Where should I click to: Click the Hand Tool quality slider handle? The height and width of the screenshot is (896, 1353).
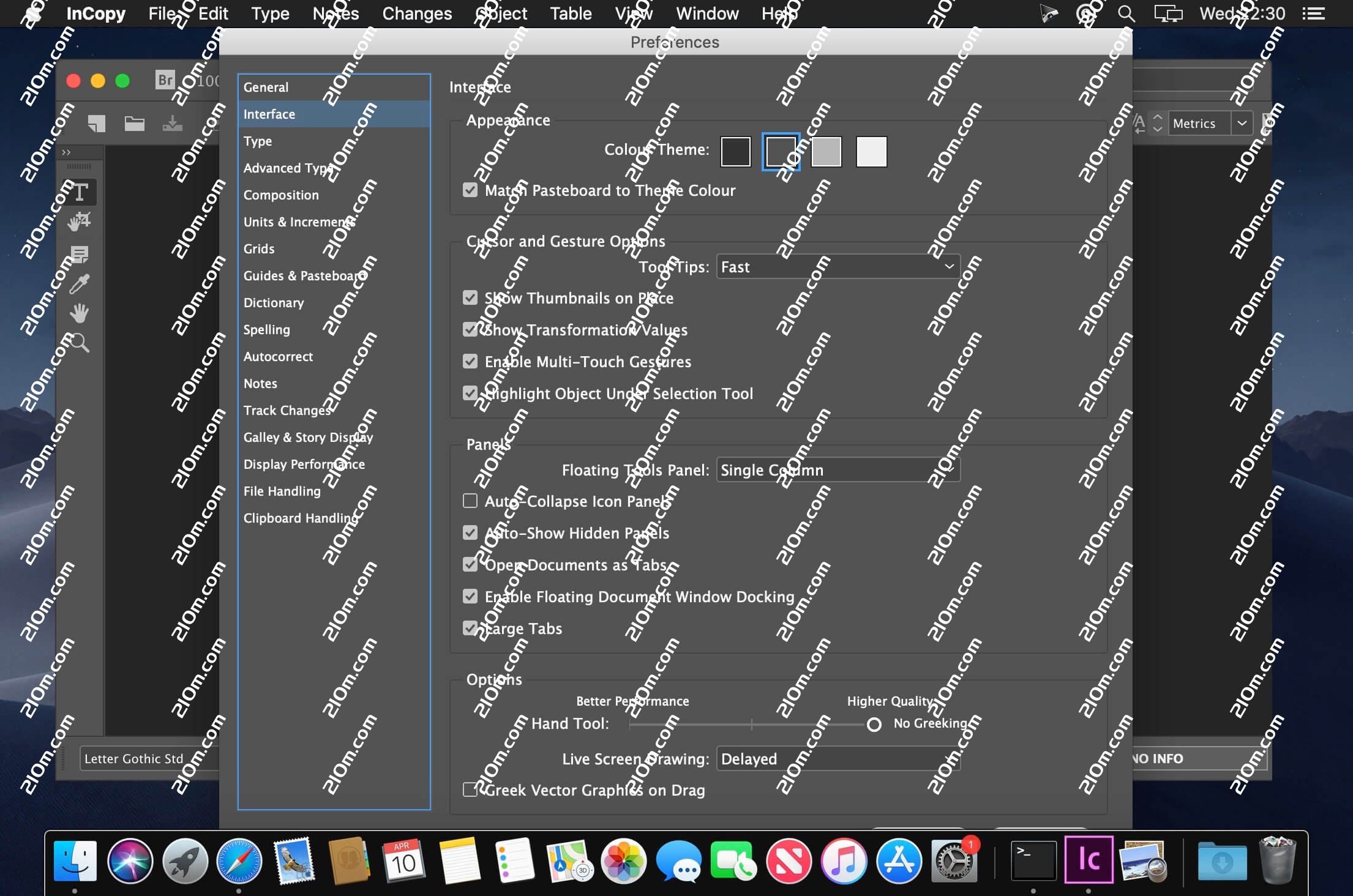(x=874, y=725)
